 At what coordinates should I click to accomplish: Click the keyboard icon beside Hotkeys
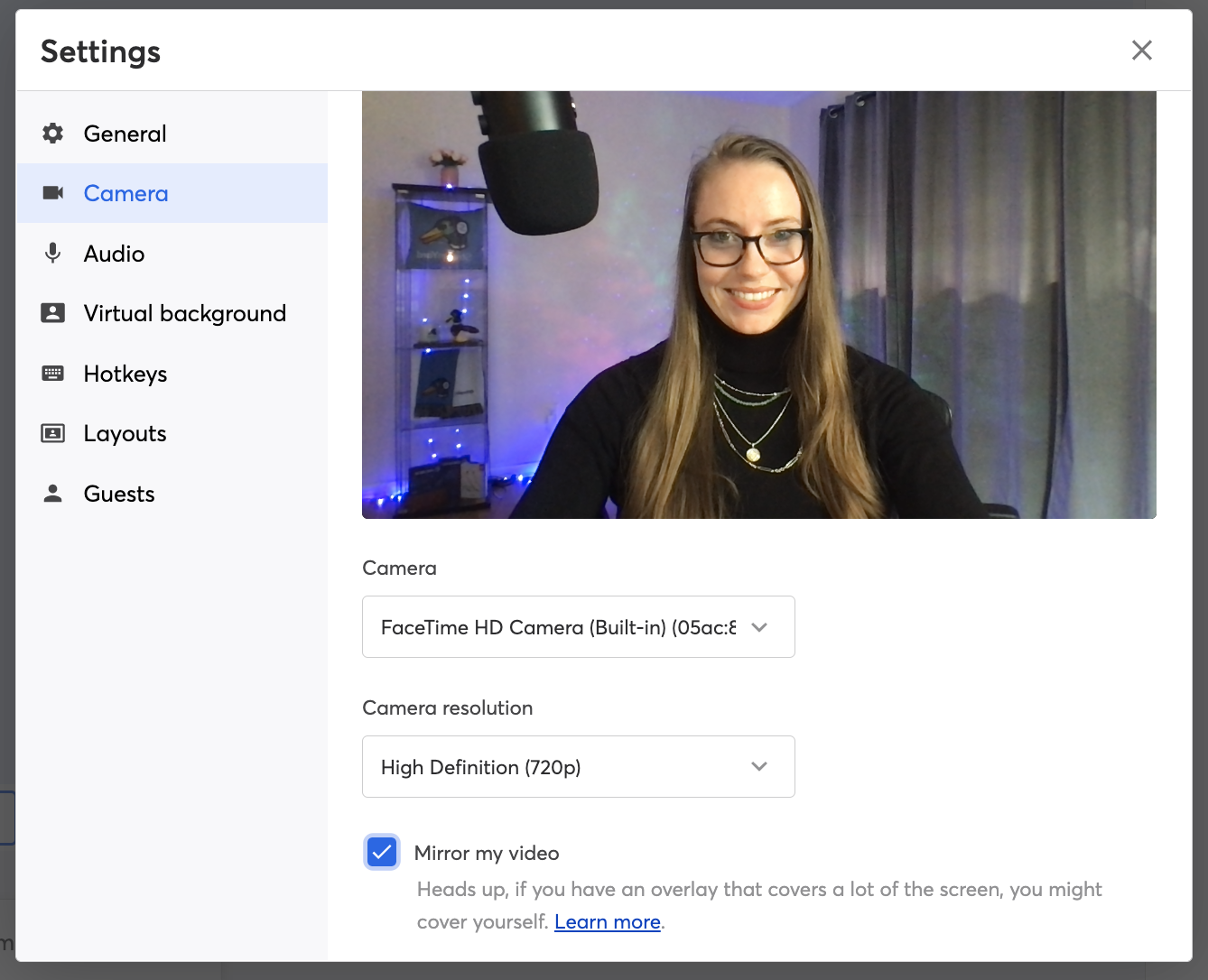[52, 373]
